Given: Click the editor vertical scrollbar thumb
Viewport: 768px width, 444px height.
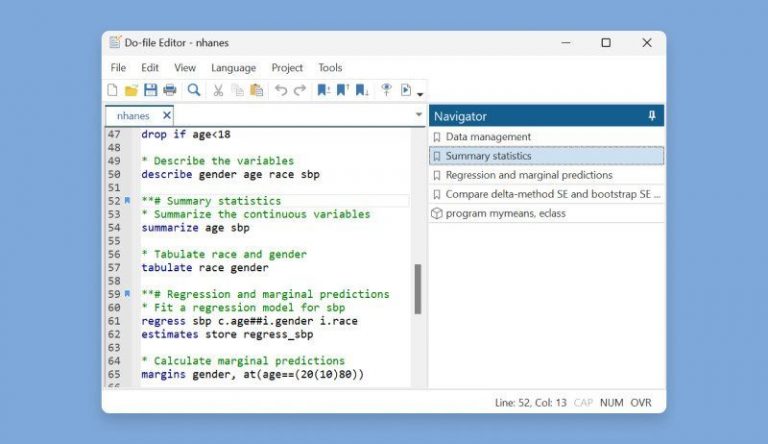Looking at the screenshot, I should (417, 289).
